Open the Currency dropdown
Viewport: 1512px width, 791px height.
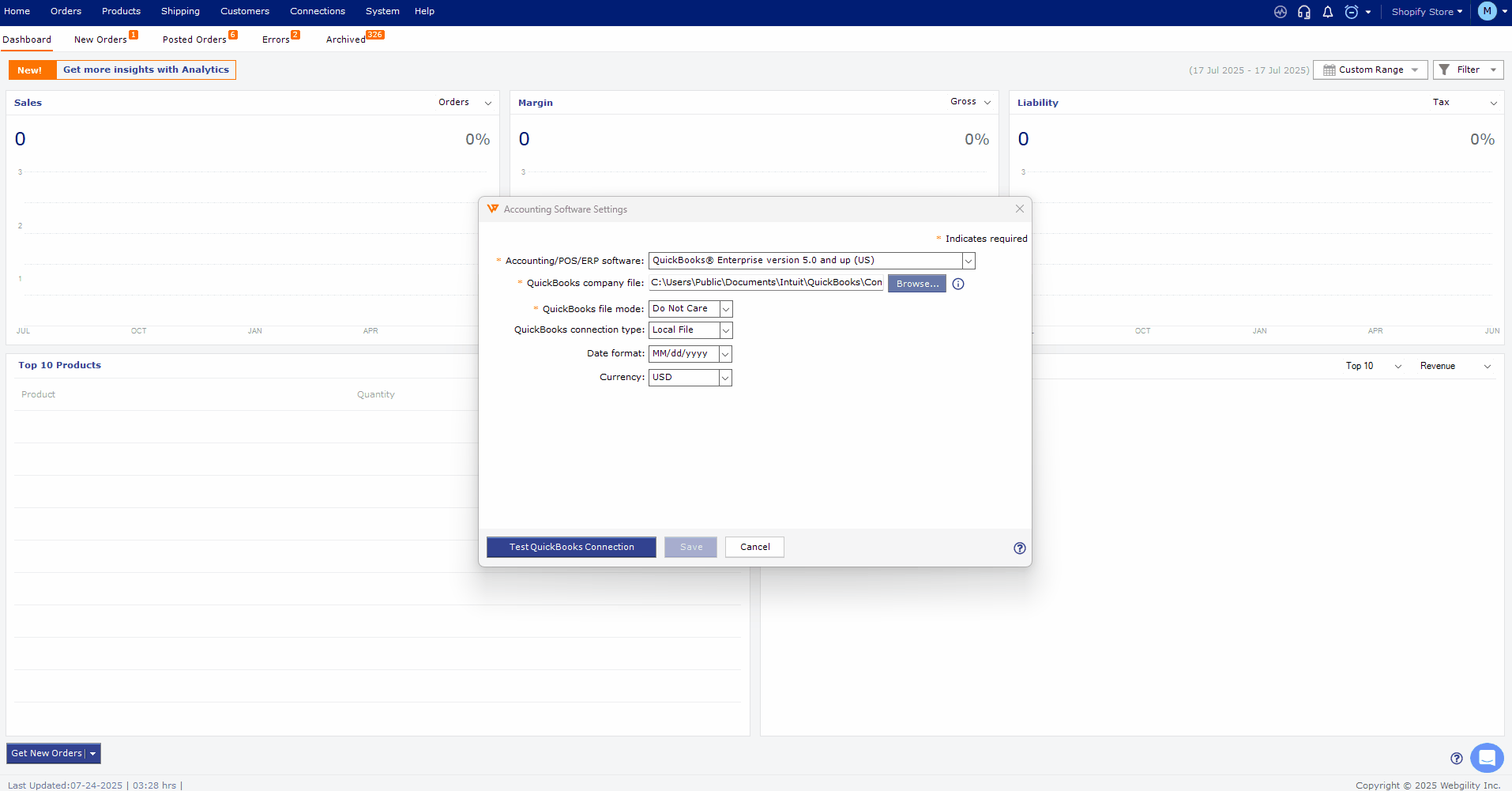[x=690, y=378]
